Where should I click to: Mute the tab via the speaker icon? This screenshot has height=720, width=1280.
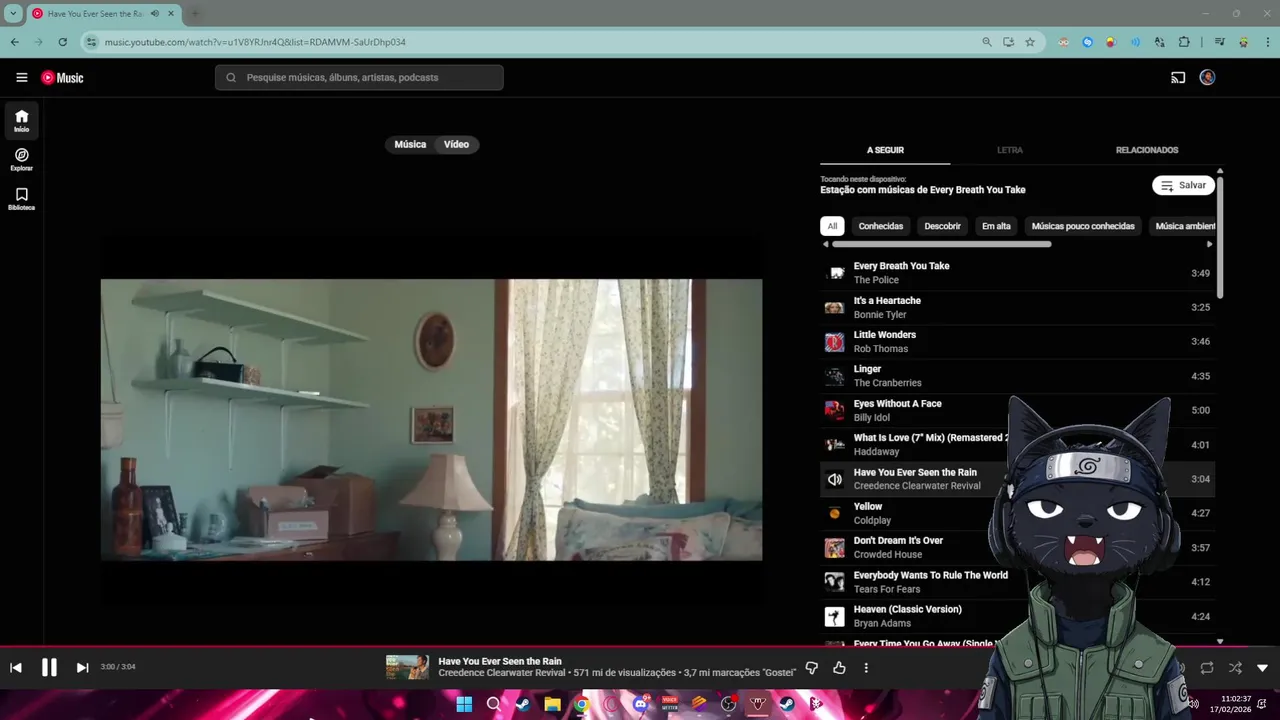(x=154, y=14)
